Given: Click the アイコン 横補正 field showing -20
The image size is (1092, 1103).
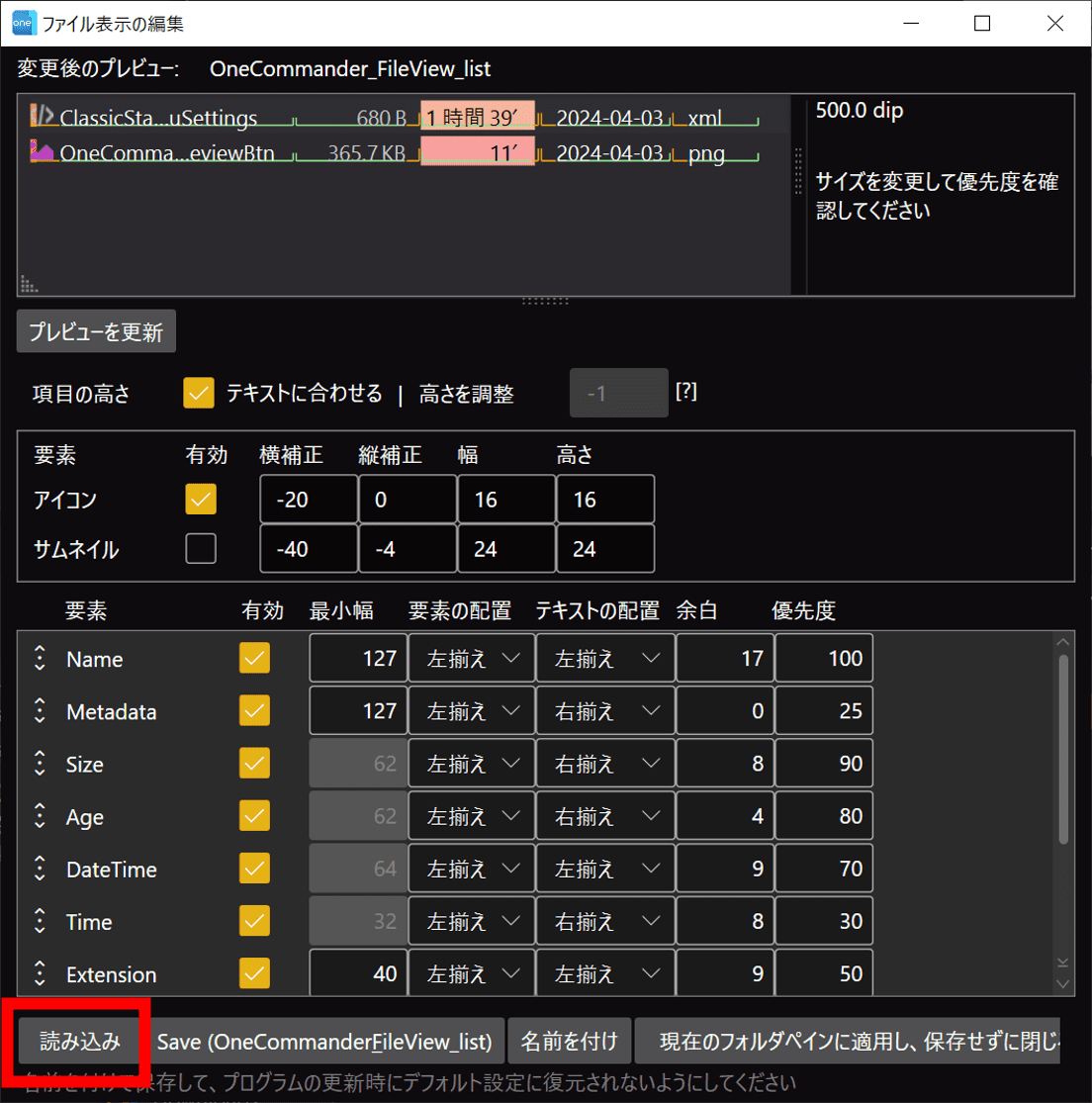Looking at the screenshot, I should click(x=309, y=500).
